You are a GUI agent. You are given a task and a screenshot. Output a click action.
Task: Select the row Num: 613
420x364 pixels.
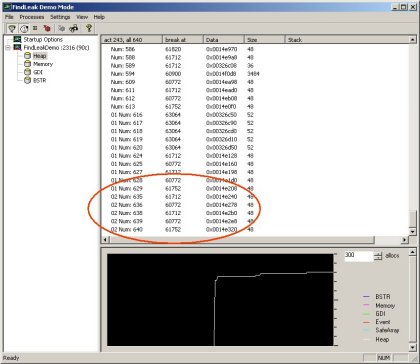255,107
